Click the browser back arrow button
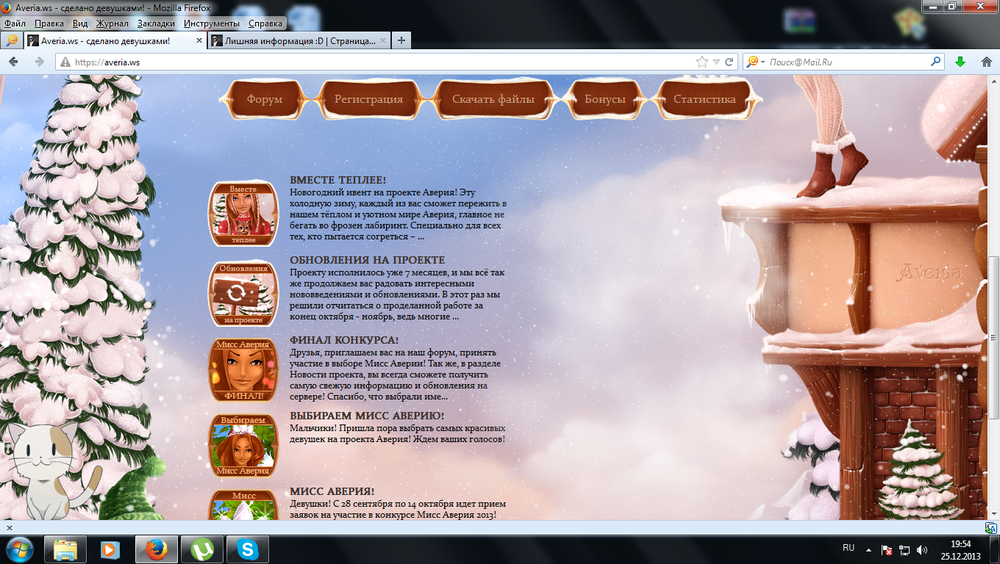The image size is (1000, 564). [14, 62]
